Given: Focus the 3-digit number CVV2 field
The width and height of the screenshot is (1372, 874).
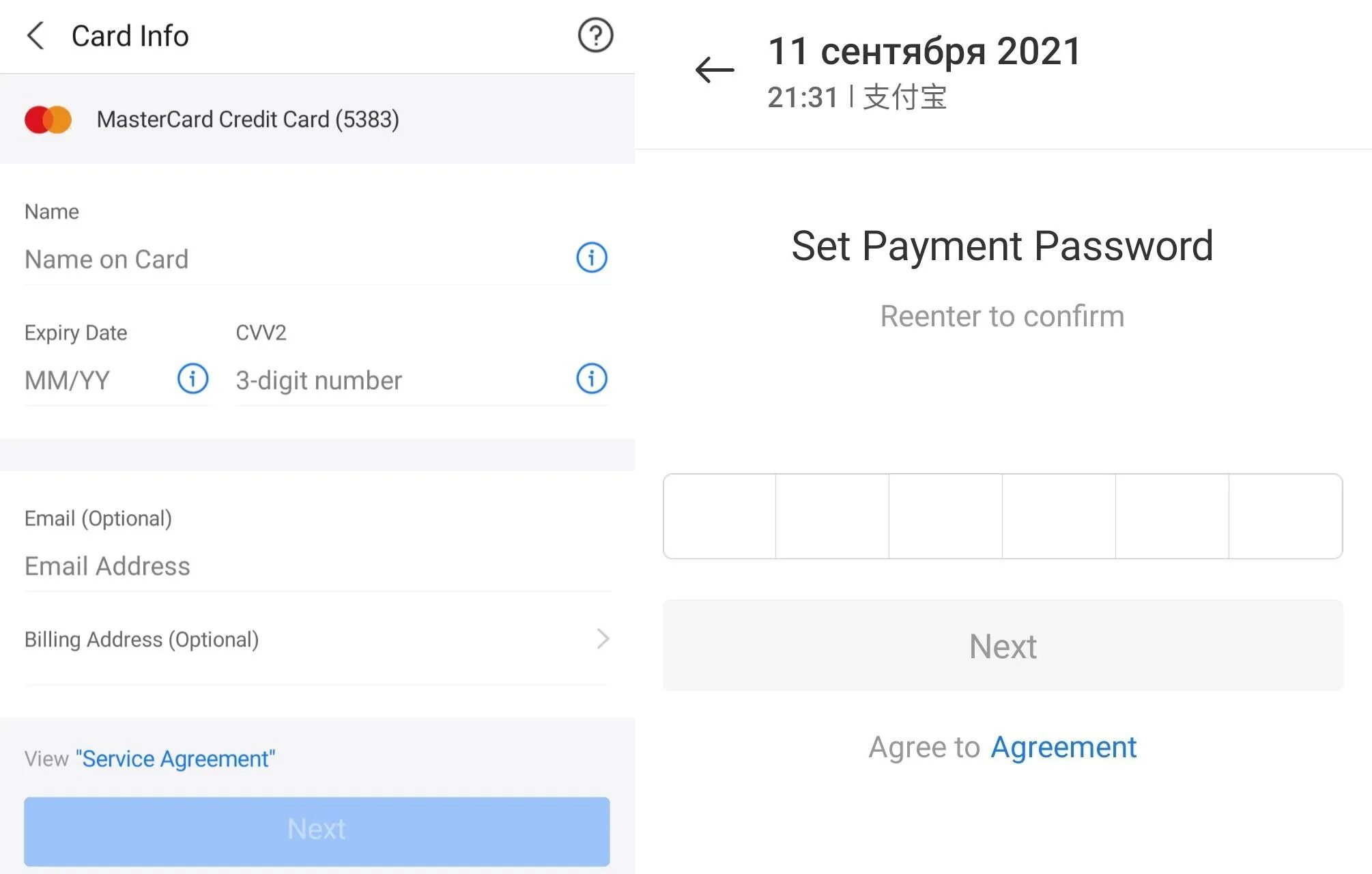Looking at the screenshot, I should point(403,380).
